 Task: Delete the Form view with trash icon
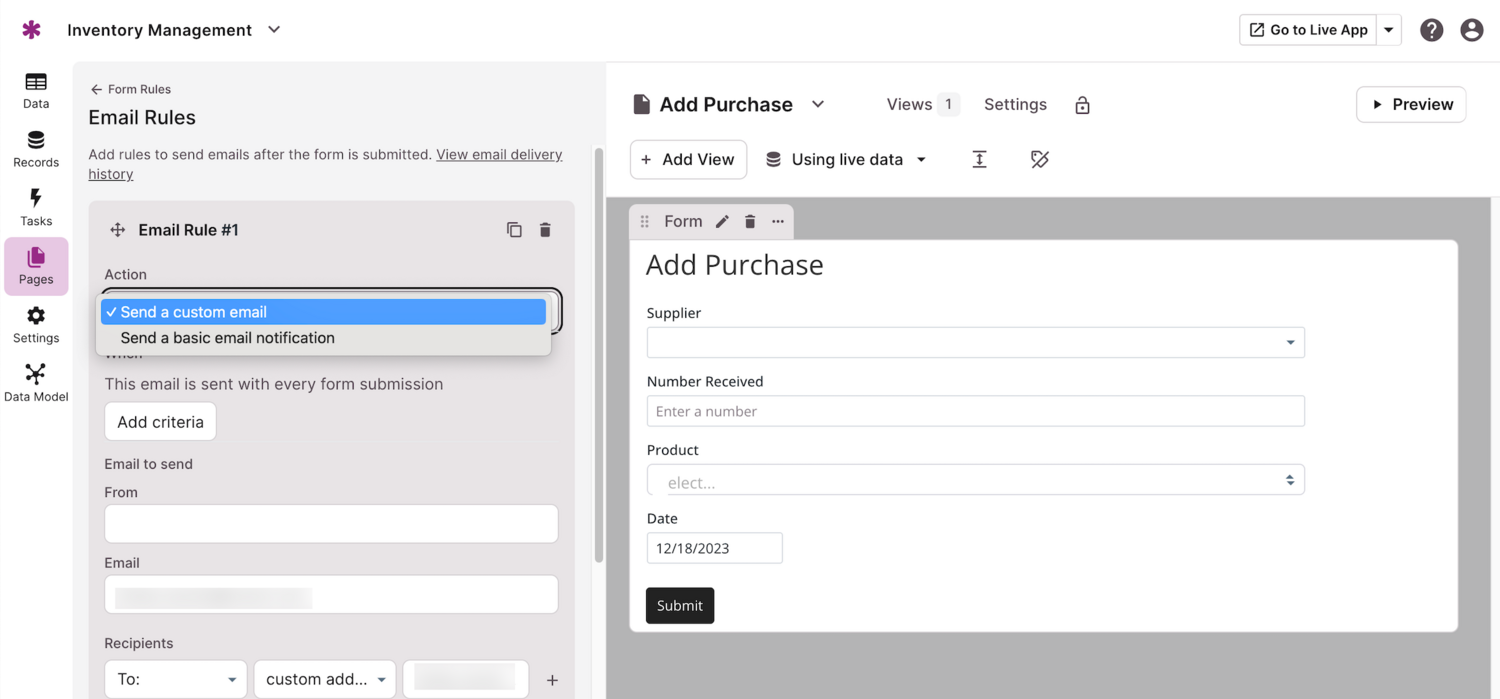(x=750, y=222)
